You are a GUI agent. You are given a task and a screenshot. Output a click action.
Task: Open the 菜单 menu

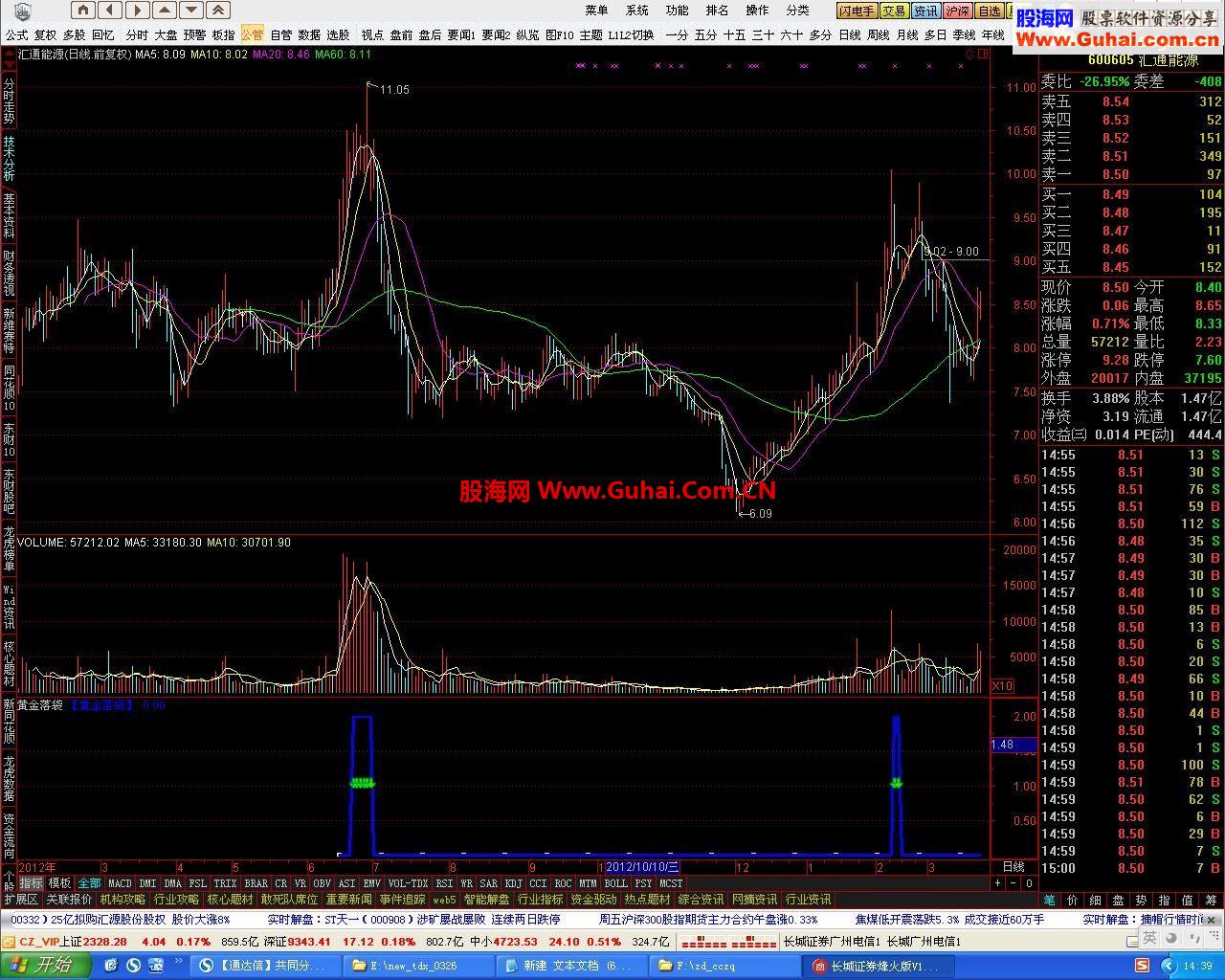coord(596,11)
